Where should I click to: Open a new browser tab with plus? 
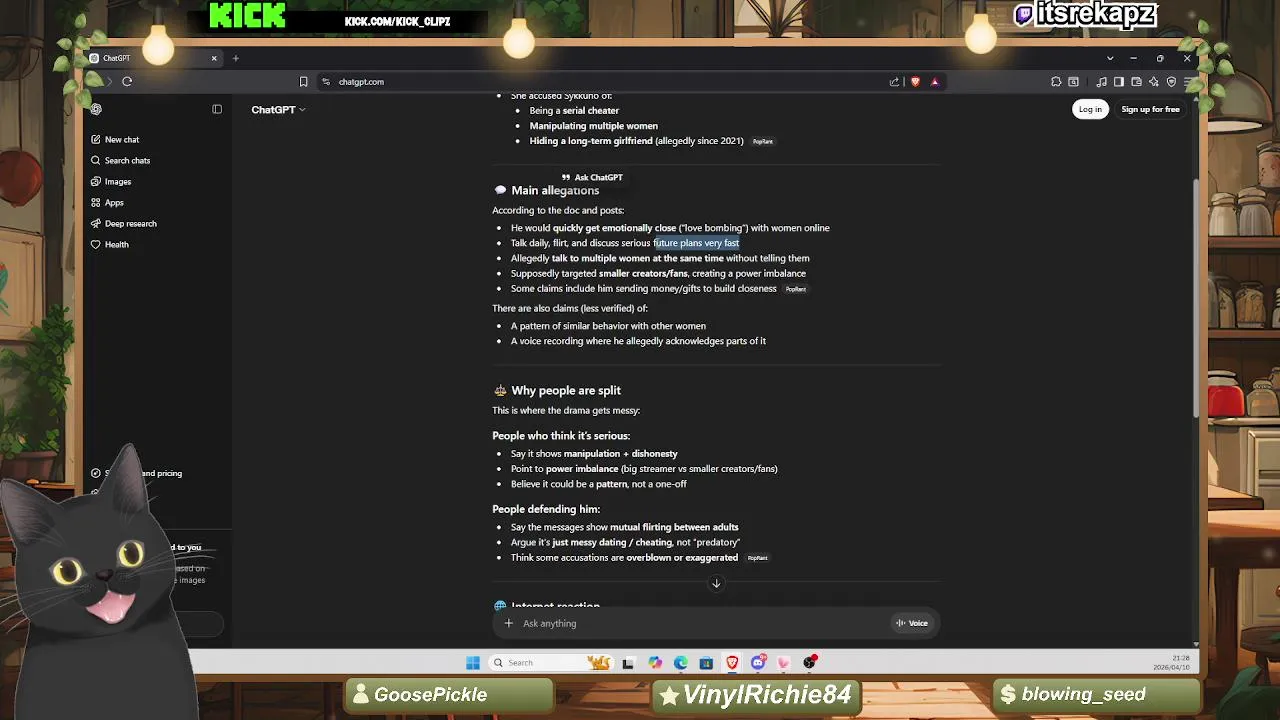[236, 58]
